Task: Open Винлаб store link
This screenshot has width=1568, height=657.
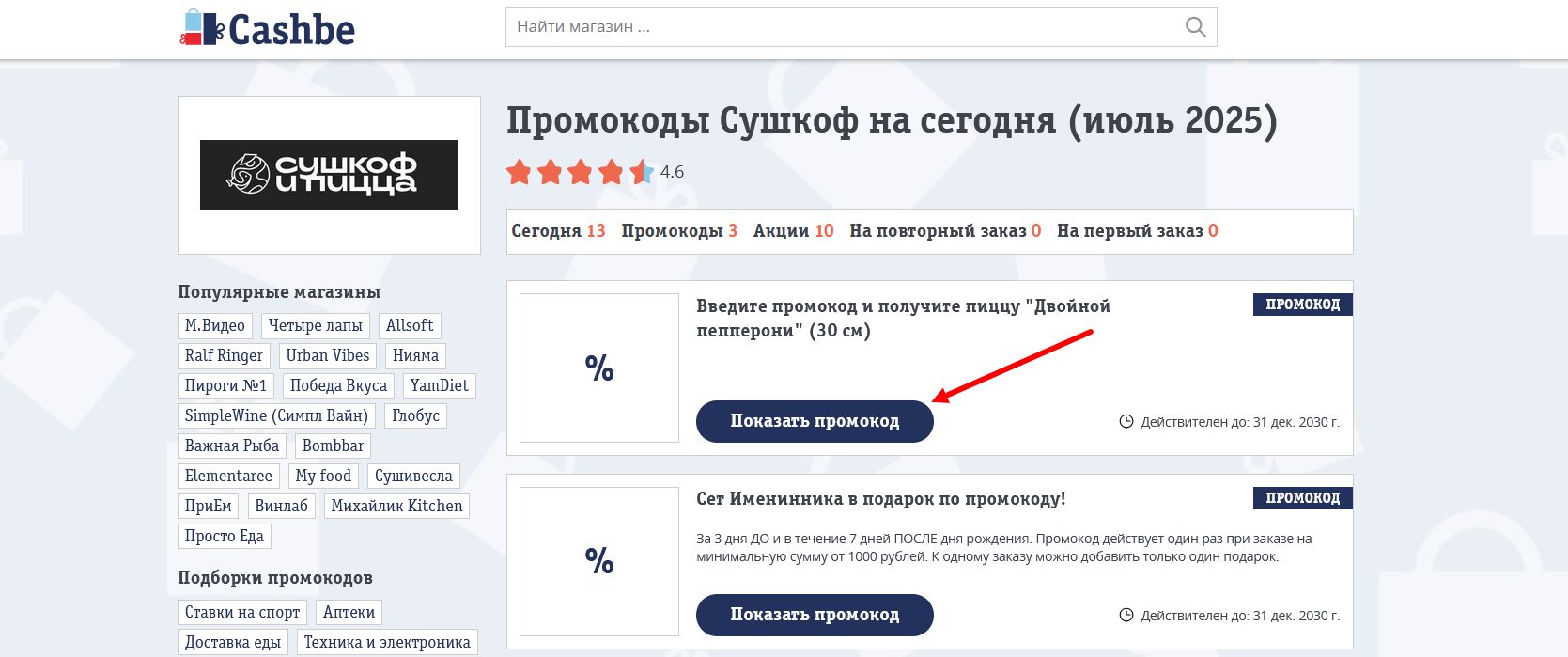Action: tap(282, 506)
